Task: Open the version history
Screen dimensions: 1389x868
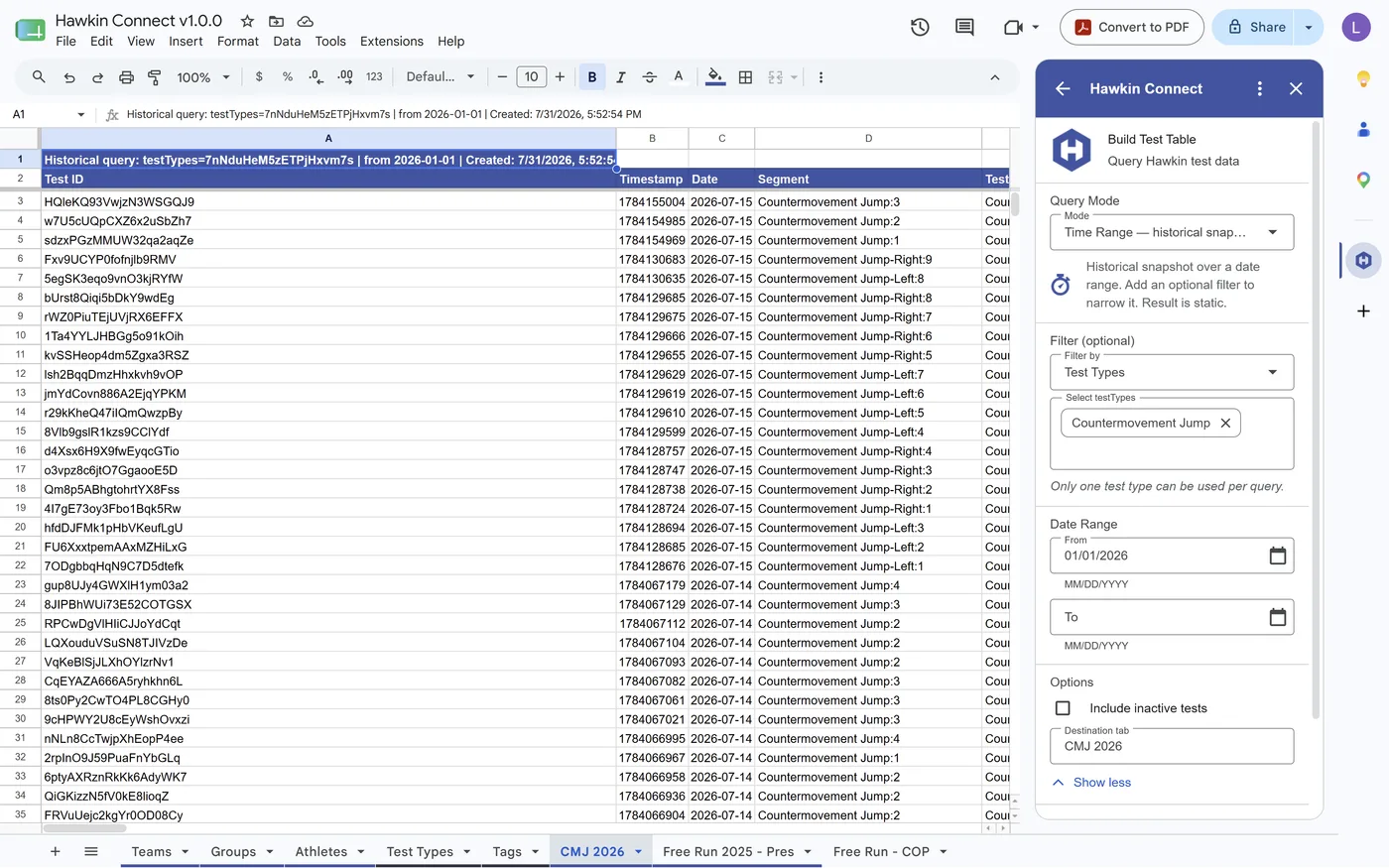Action: coord(920,27)
